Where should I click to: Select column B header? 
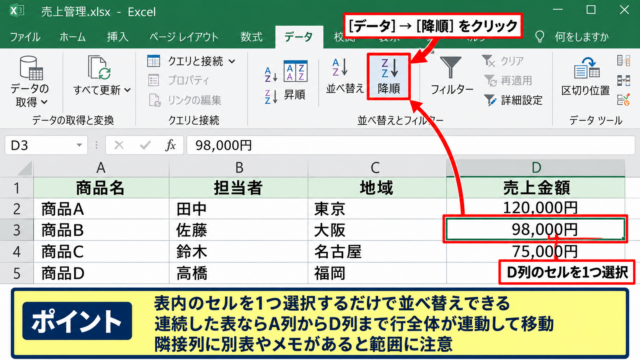pyautogui.click(x=239, y=168)
